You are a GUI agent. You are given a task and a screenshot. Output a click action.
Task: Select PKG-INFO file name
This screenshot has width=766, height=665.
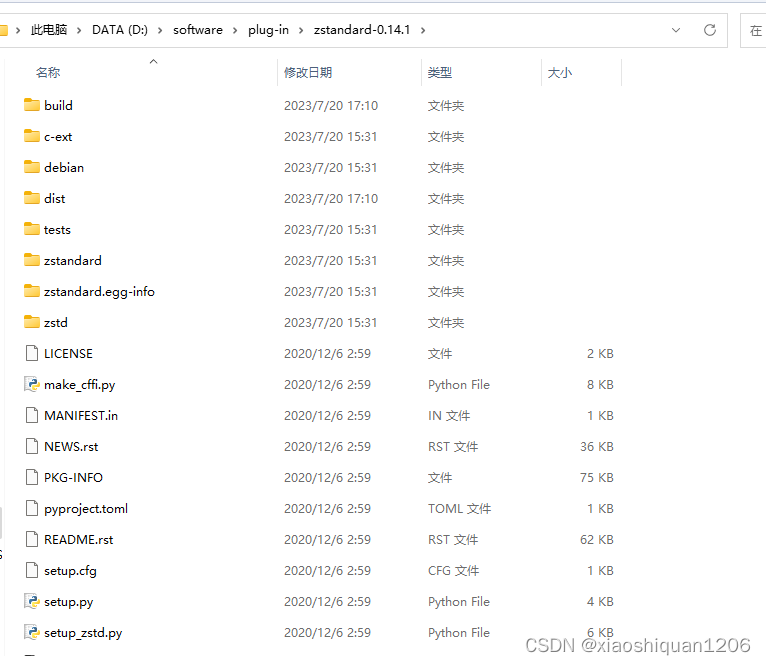73,478
